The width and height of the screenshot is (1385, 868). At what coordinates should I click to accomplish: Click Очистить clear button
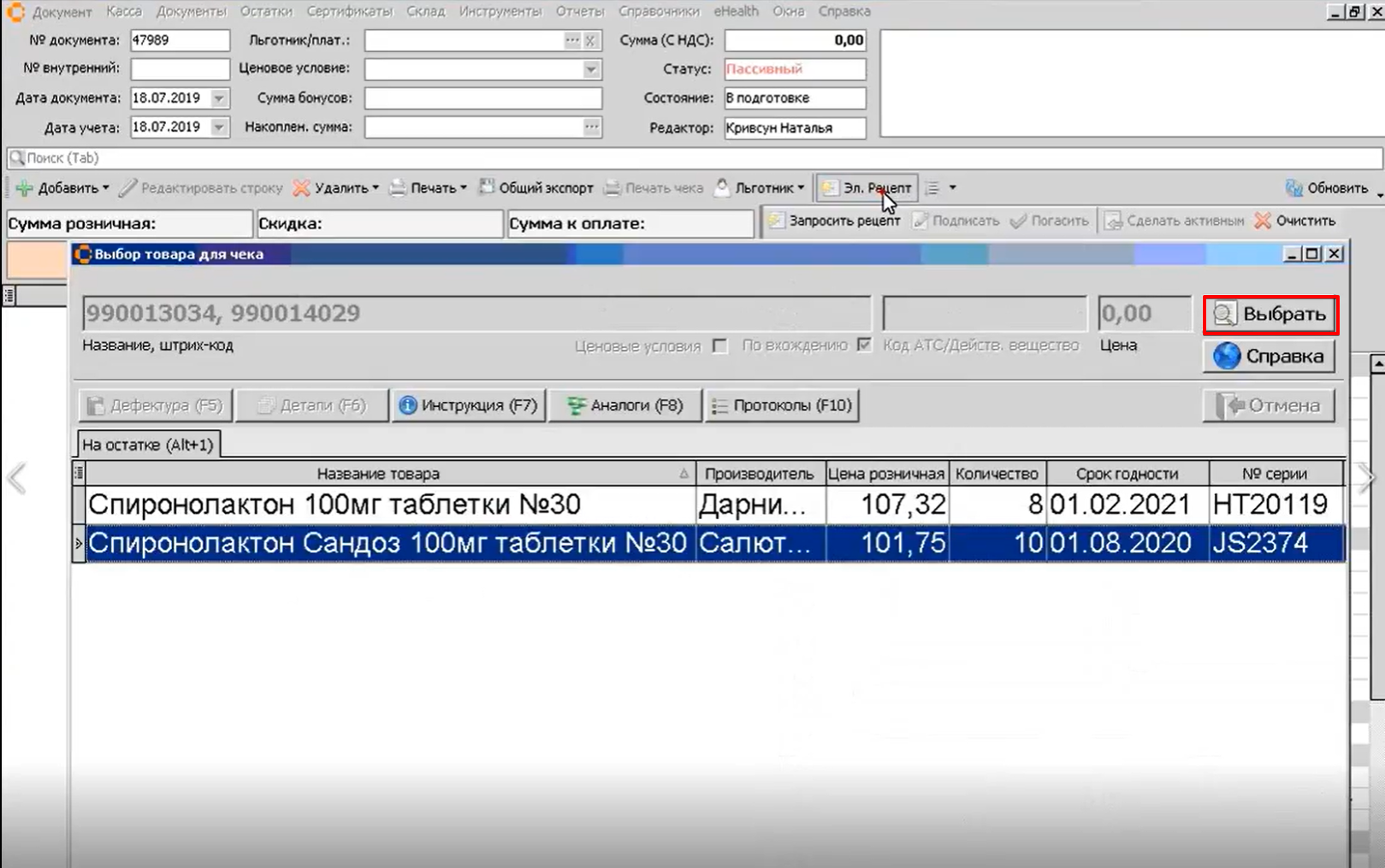pyautogui.click(x=1295, y=221)
